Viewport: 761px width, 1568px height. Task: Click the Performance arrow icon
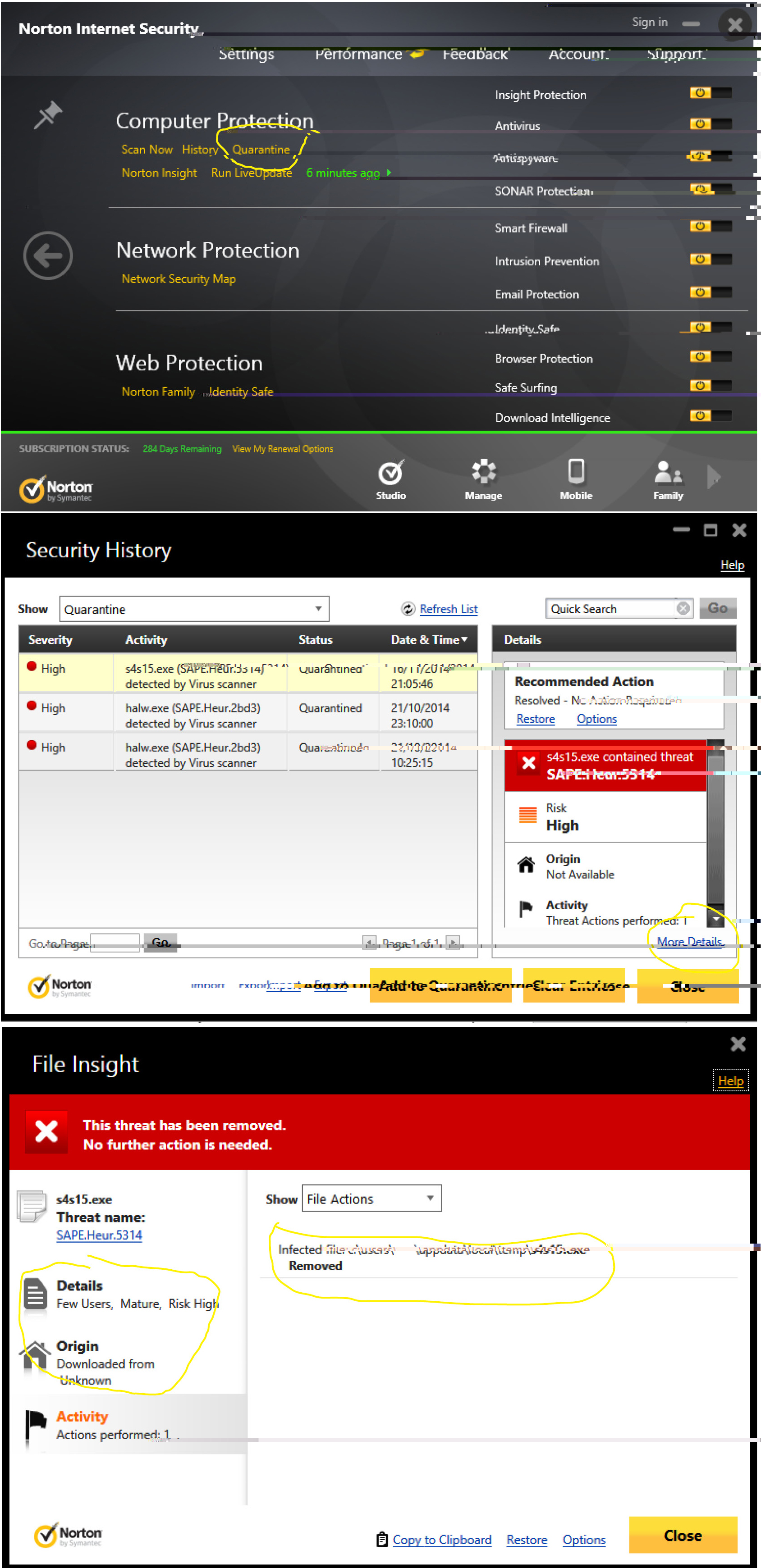[x=417, y=54]
